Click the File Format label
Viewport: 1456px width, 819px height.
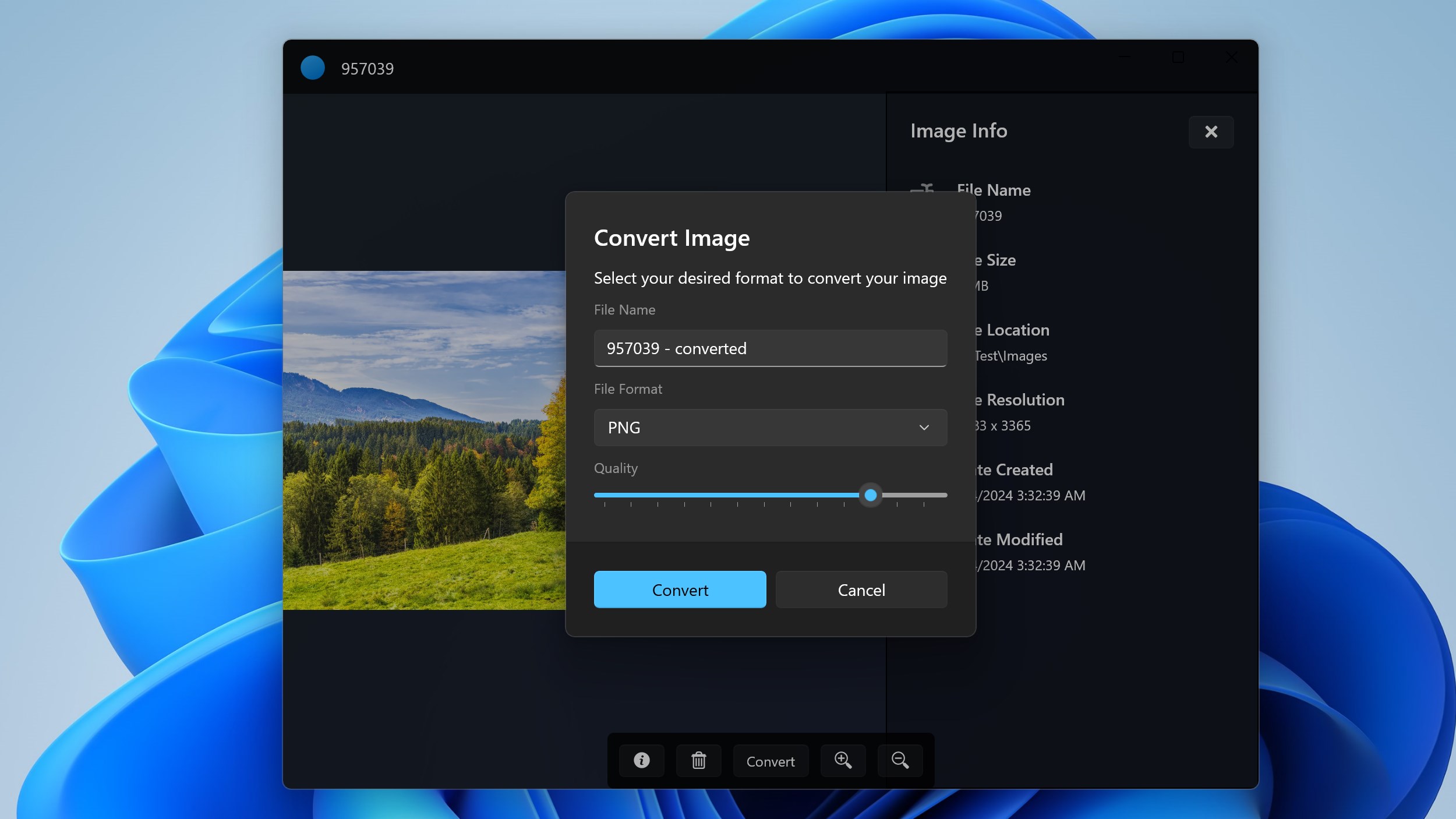click(628, 389)
